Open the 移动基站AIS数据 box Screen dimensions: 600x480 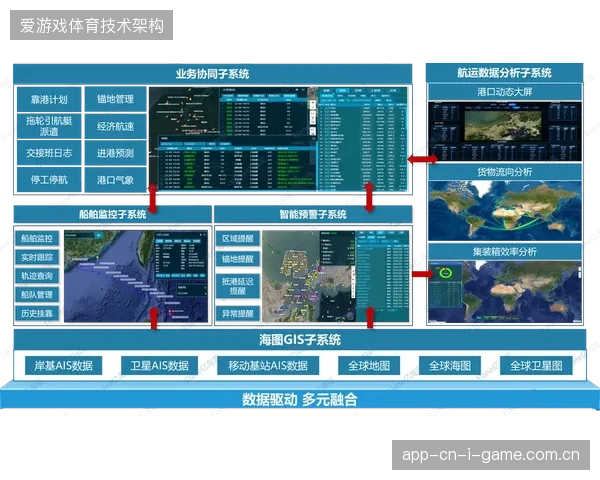(x=268, y=366)
